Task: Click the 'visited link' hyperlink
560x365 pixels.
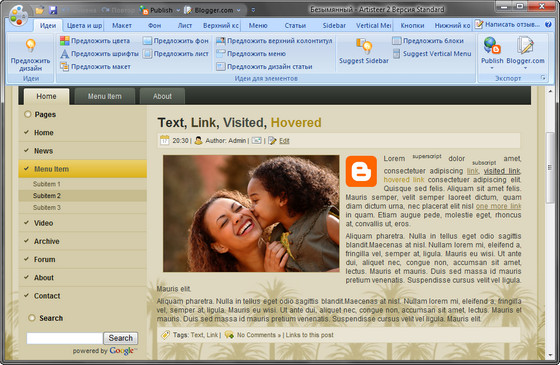Action: [x=502, y=171]
